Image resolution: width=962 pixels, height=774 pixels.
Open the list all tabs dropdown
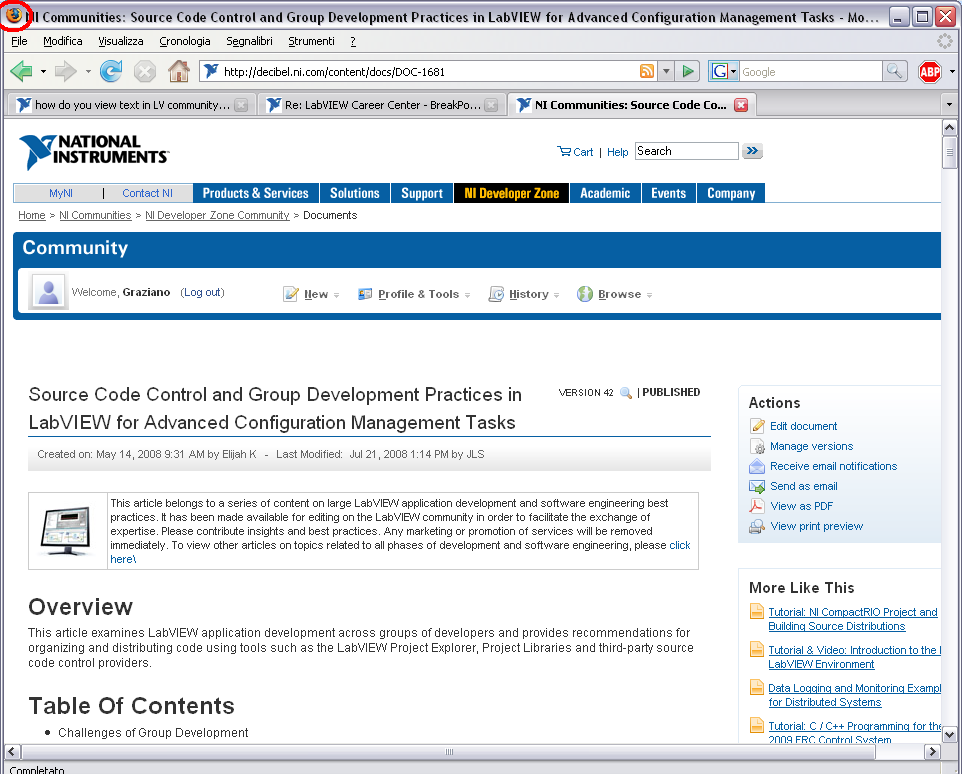[x=949, y=104]
